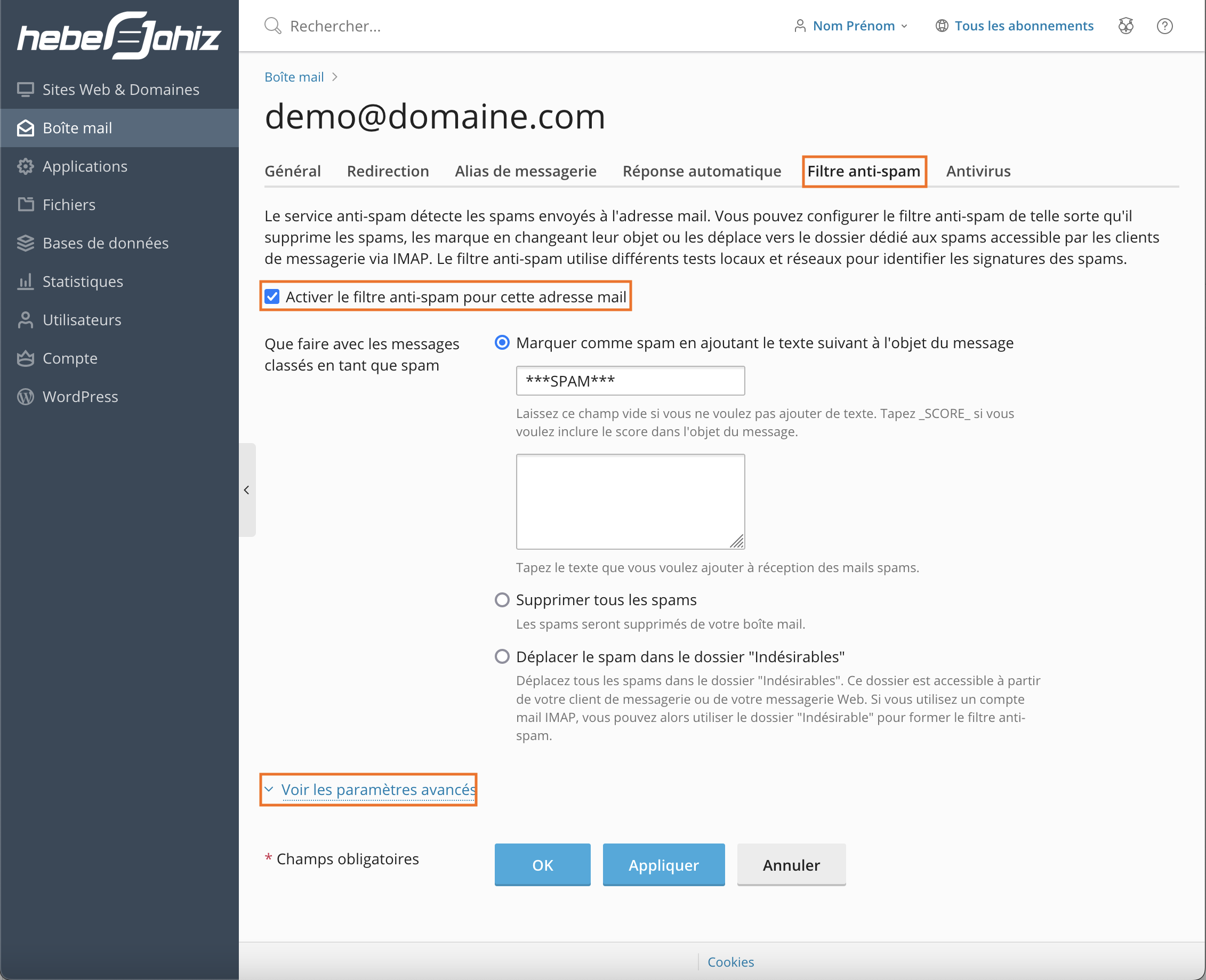
Task: Click the spam message text area
Action: [x=630, y=501]
